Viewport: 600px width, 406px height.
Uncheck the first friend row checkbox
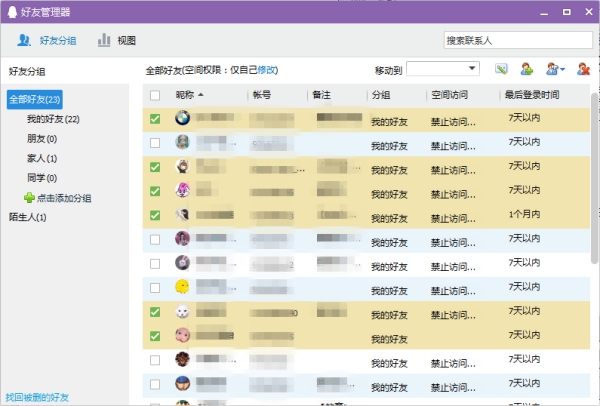click(x=155, y=119)
